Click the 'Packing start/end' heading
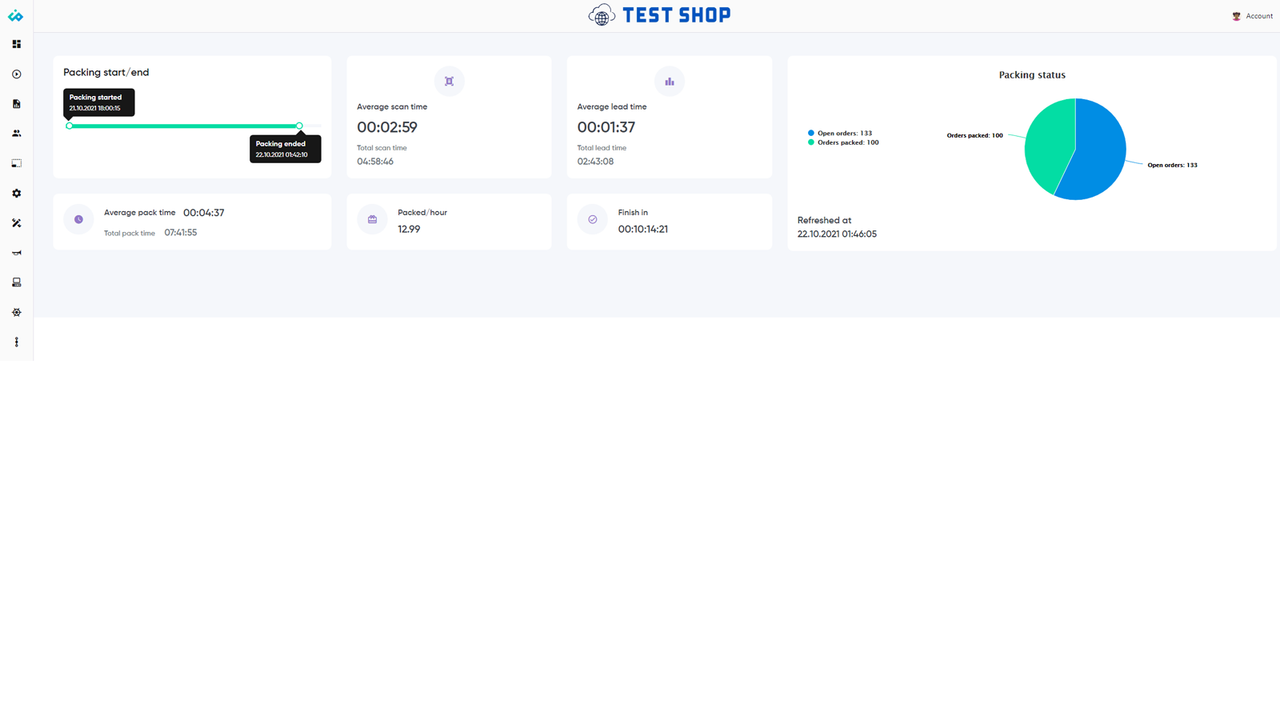The width and height of the screenshot is (1280, 720). (x=106, y=72)
